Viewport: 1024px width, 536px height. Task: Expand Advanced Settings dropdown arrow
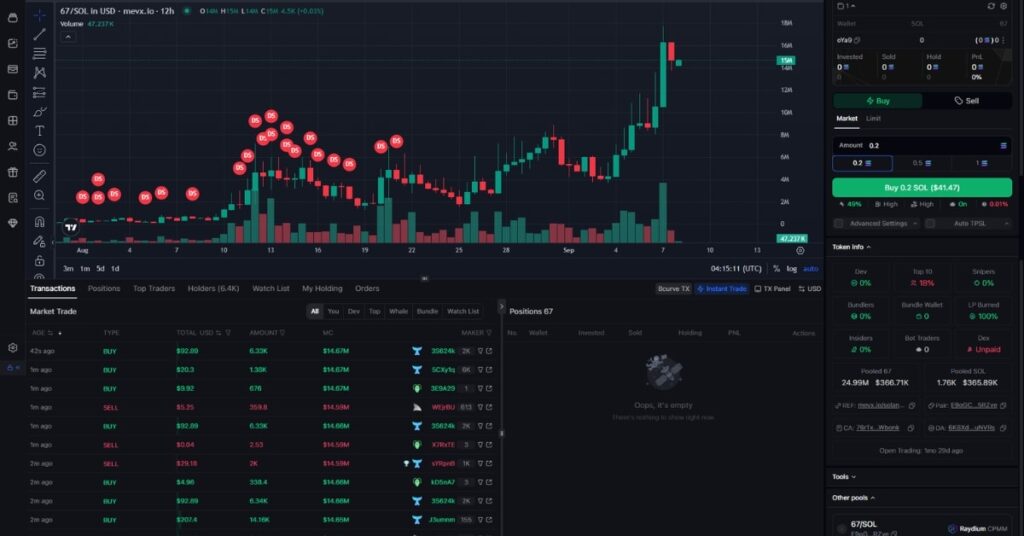[915, 223]
